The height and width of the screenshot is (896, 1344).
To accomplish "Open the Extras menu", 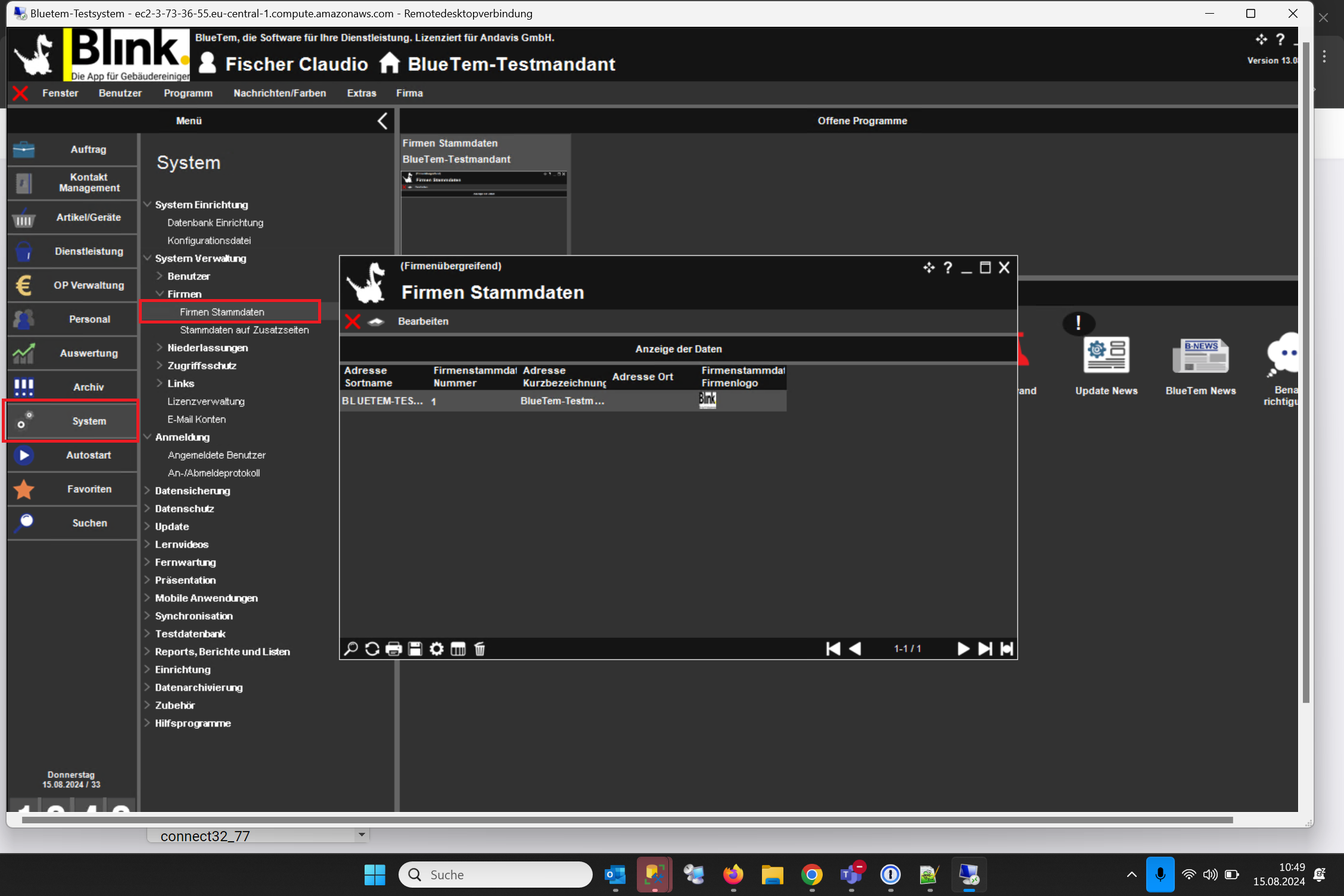I will (x=362, y=93).
